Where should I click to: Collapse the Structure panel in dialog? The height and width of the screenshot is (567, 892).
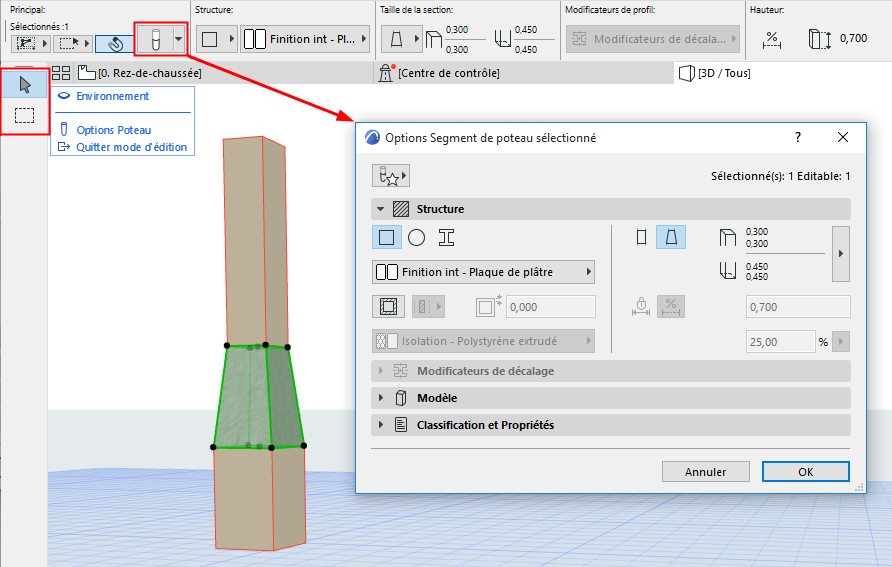pos(381,209)
